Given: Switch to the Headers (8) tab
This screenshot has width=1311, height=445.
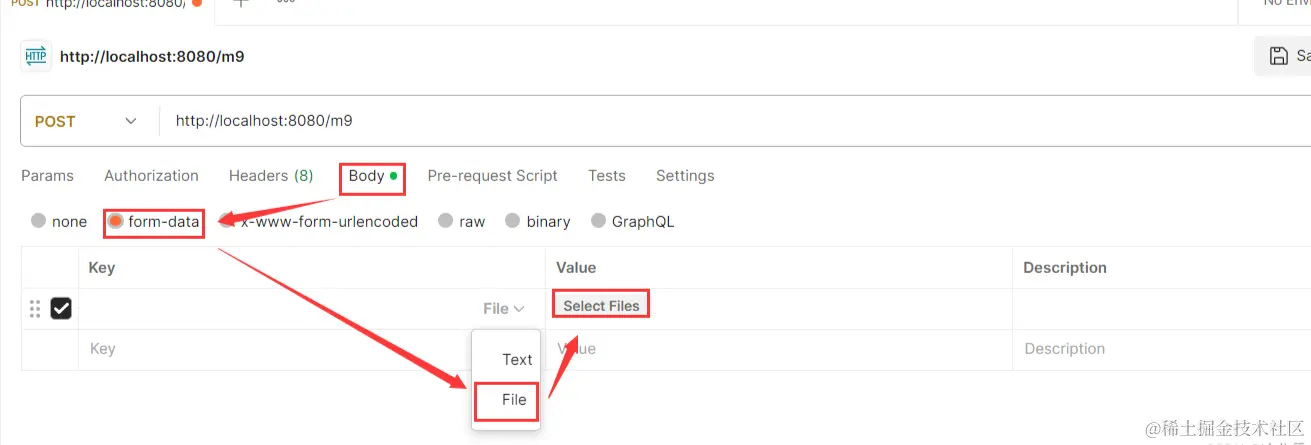Looking at the screenshot, I should [x=271, y=176].
